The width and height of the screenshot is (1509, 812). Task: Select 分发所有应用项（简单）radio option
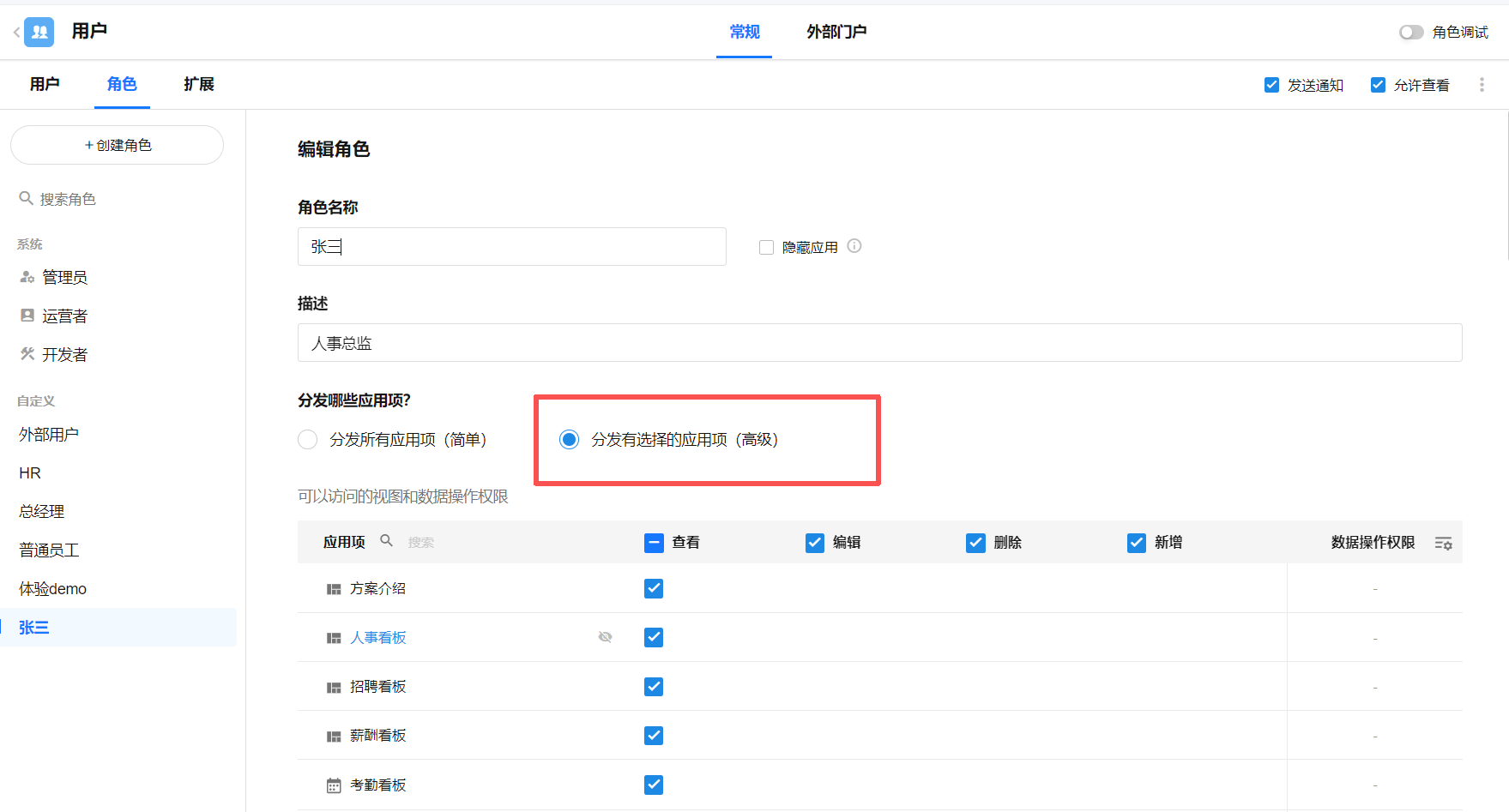pos(308,440)
